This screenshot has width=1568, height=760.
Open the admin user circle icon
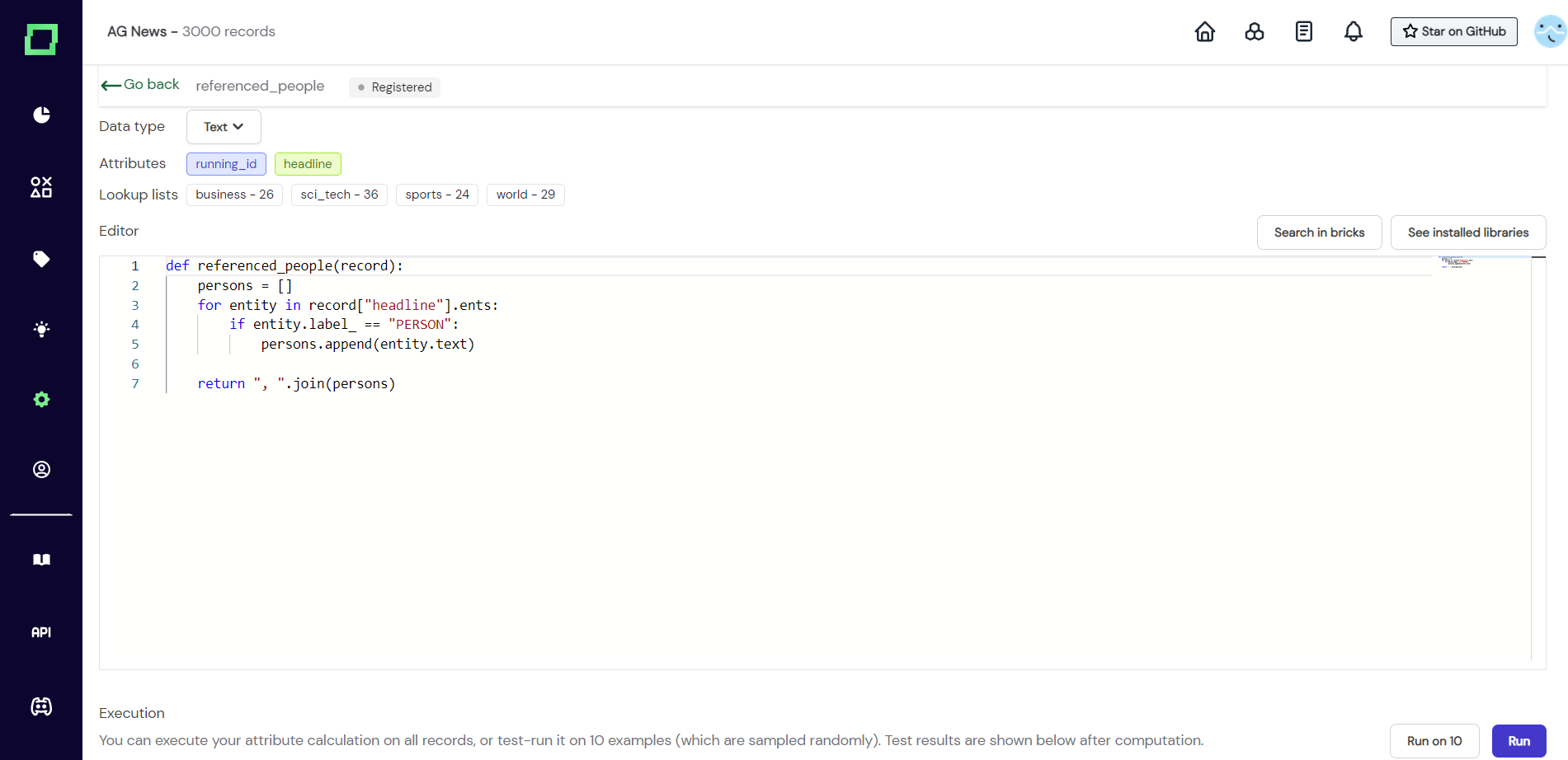(41, 470)
